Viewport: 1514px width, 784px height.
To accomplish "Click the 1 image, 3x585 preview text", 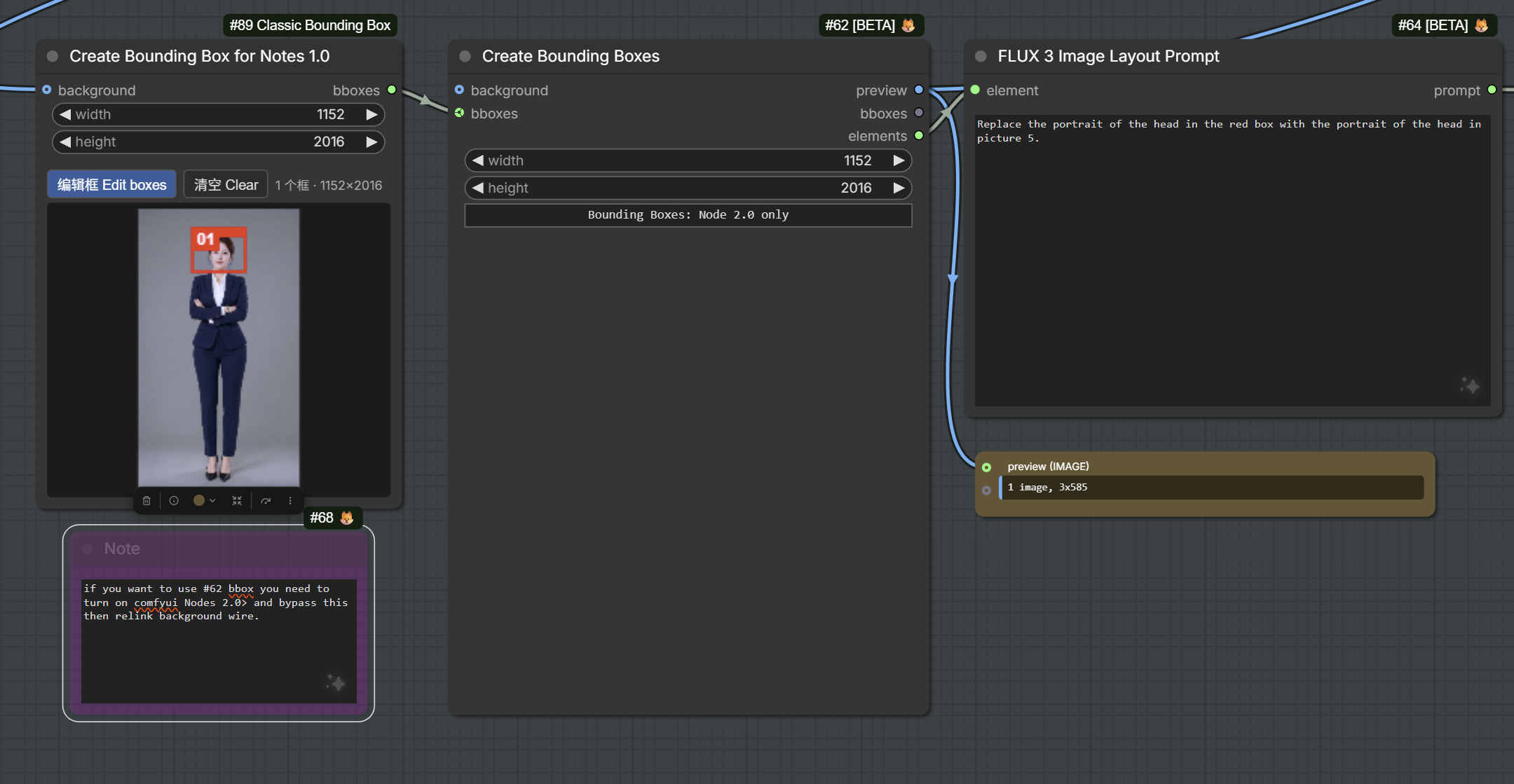I will 1047,487.
